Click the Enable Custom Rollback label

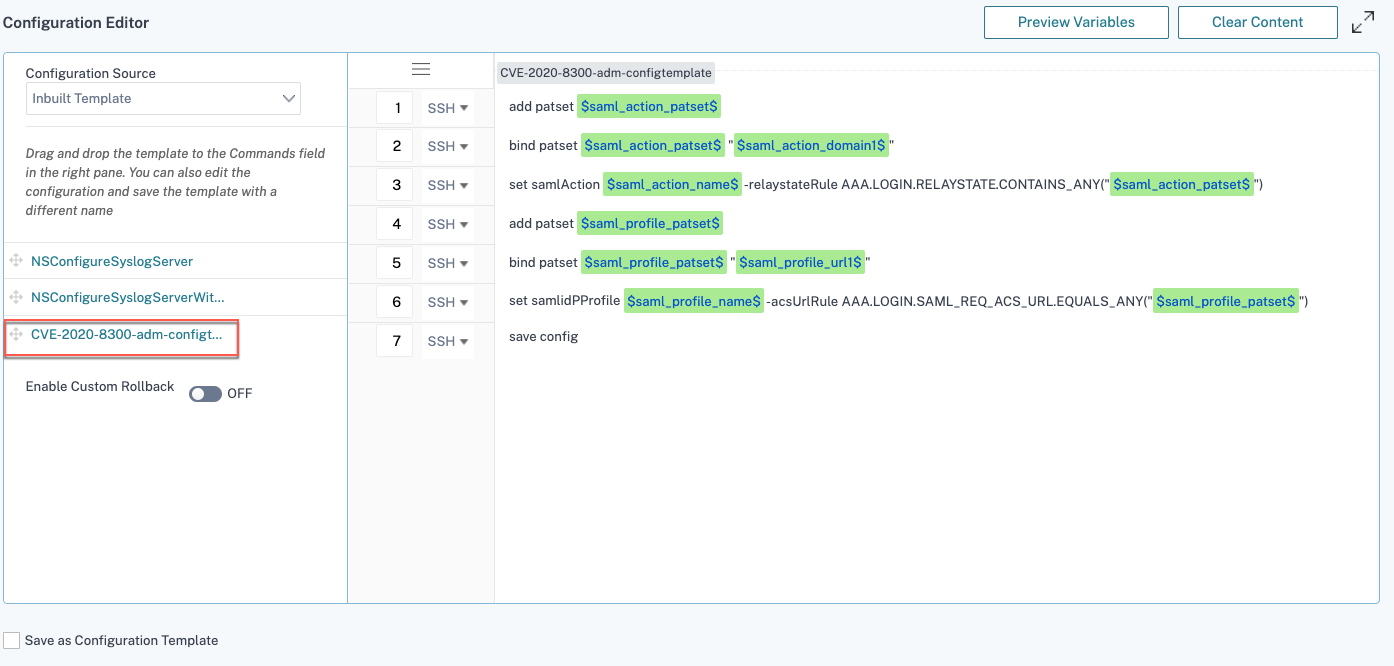coord(100,387)
